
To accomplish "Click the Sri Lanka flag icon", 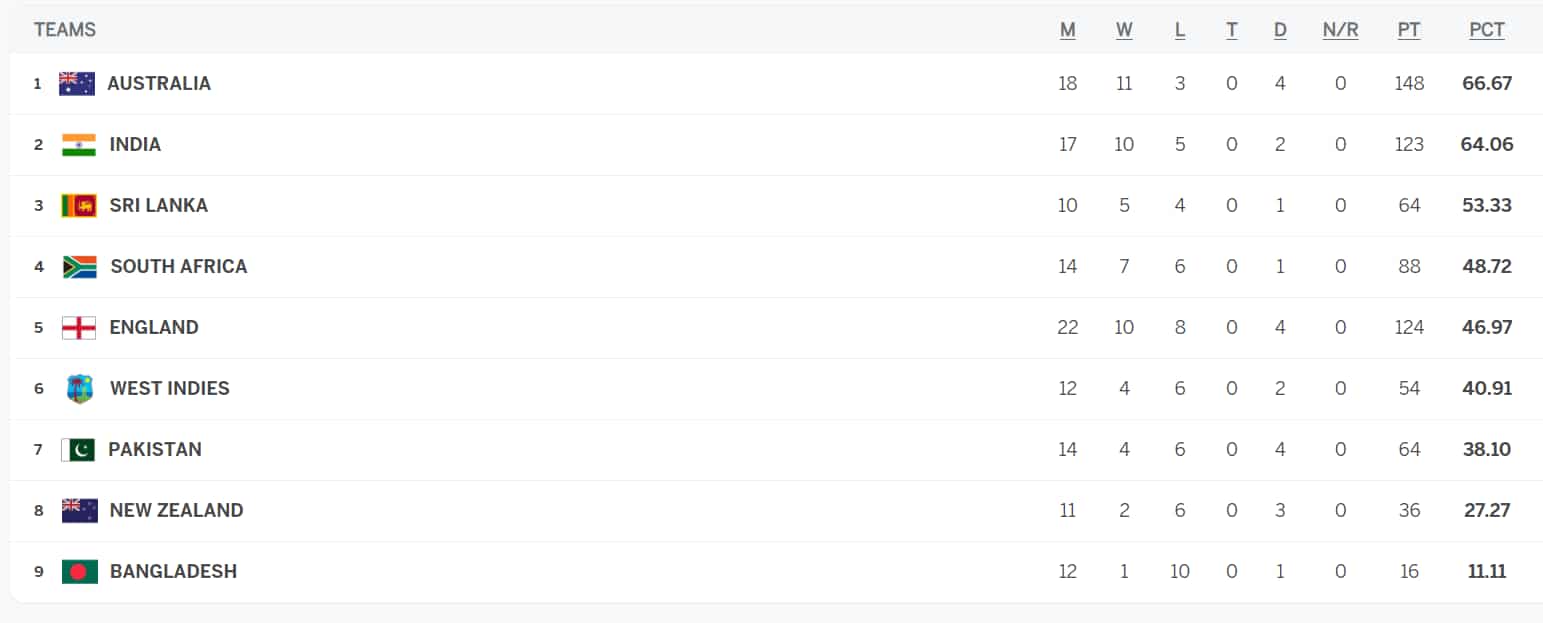I will tap(78, 205).
